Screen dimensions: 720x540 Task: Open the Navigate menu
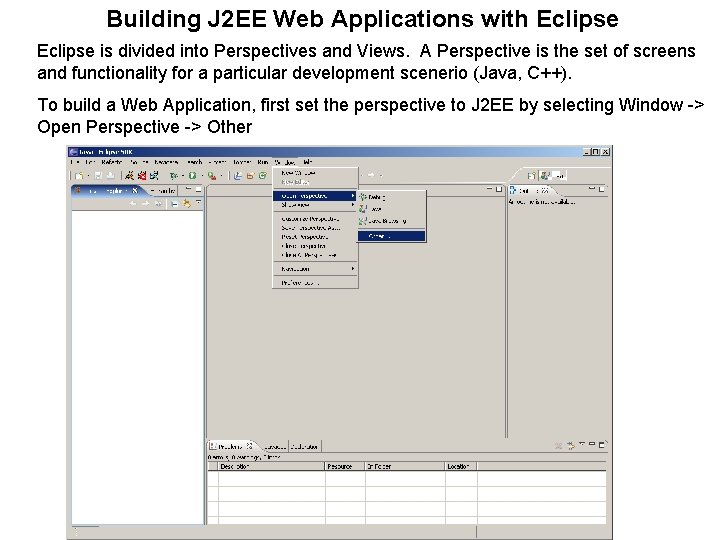point(166,162)
